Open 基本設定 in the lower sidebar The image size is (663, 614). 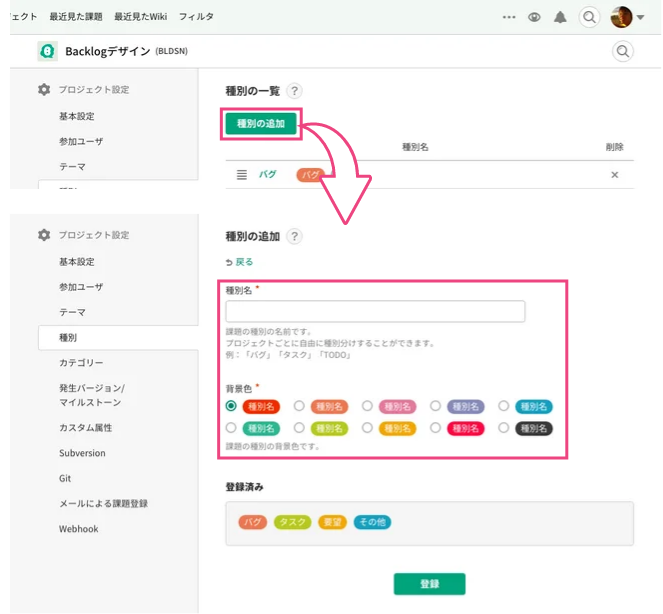tap(77, 262)
